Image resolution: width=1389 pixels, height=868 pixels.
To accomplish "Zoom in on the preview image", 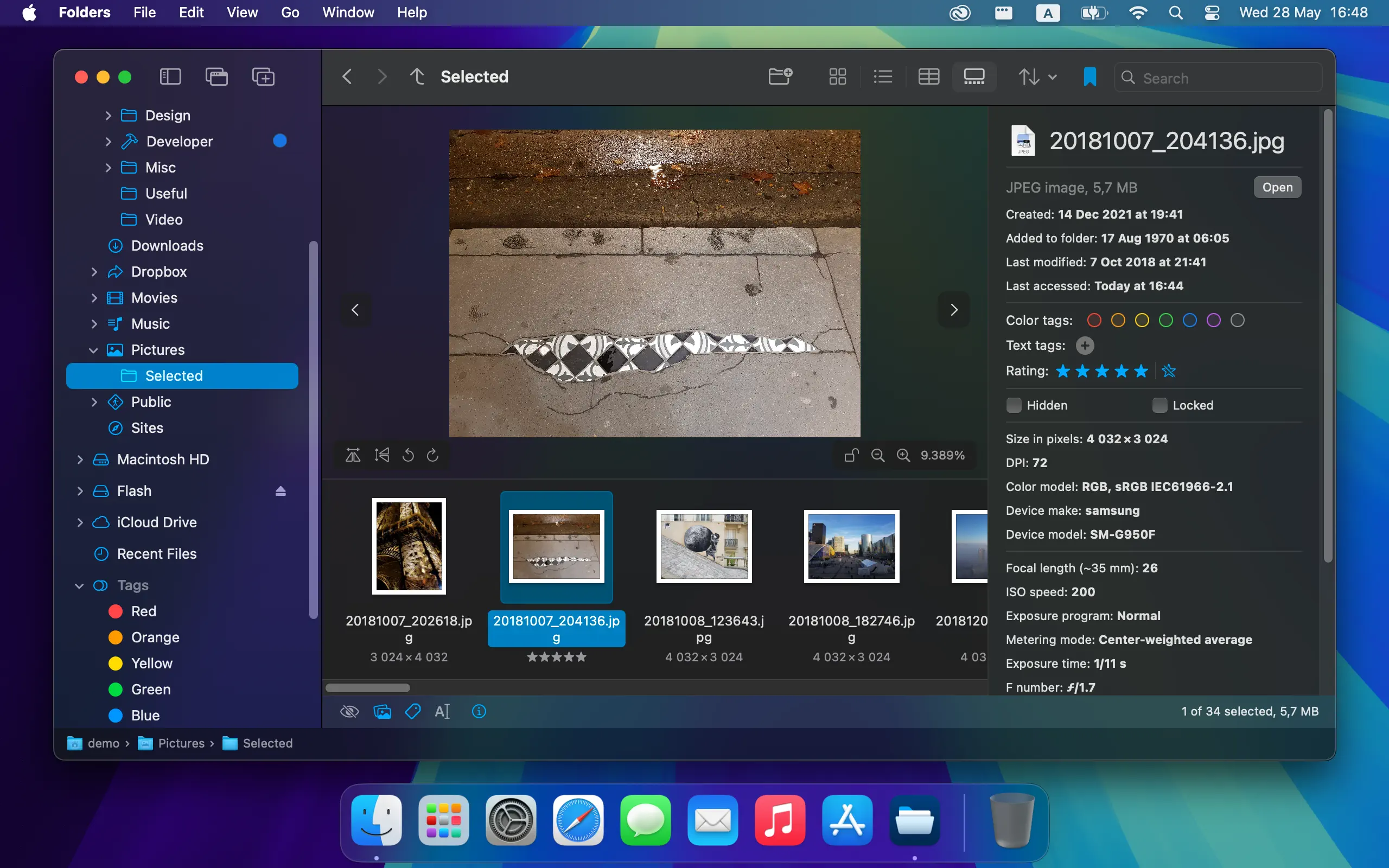I will click(903, 455).
